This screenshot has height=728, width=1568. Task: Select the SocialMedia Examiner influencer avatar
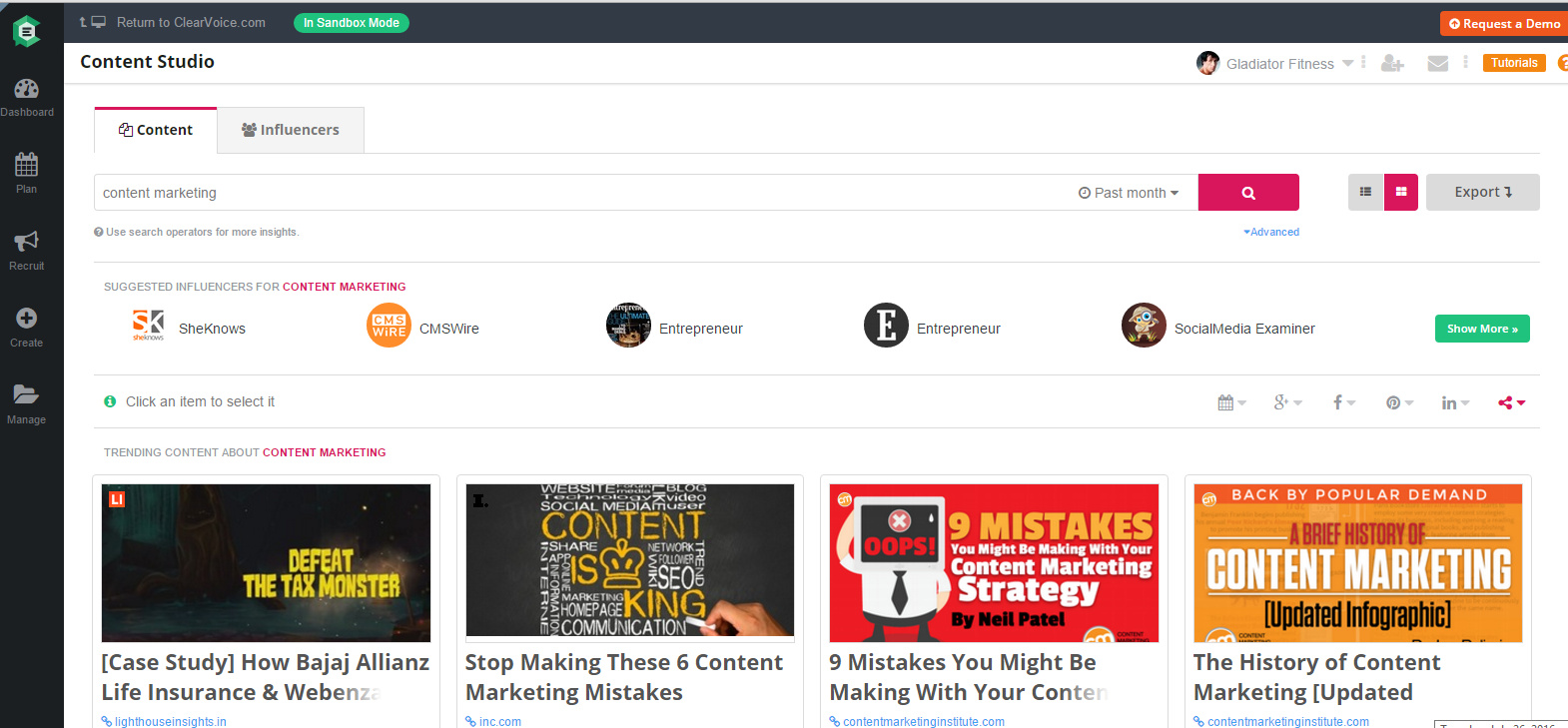(x=1144, y=325)
